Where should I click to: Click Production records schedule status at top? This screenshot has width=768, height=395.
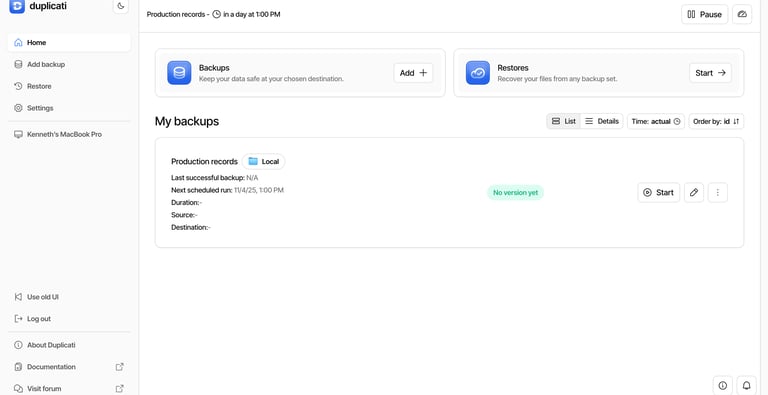(214, 14)
